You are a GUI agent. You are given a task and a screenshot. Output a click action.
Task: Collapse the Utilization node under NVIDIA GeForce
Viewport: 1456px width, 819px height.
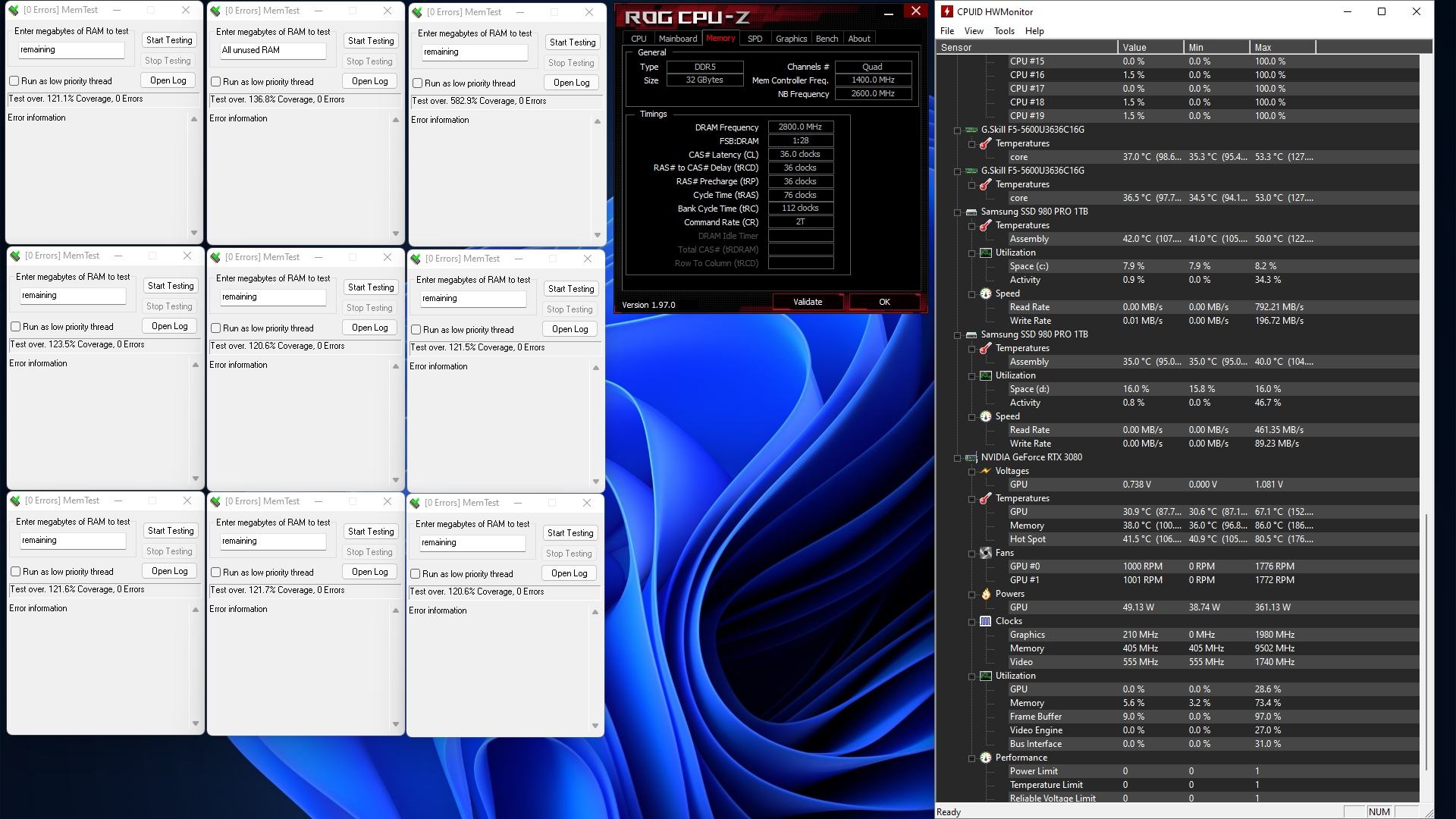[x=972, y=676]
